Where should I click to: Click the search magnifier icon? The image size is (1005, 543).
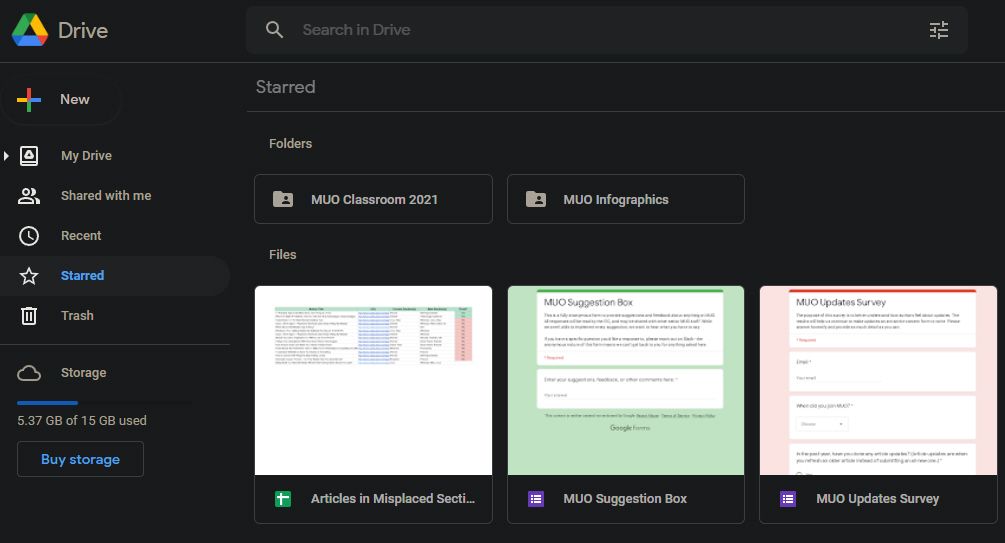point(274,29)
